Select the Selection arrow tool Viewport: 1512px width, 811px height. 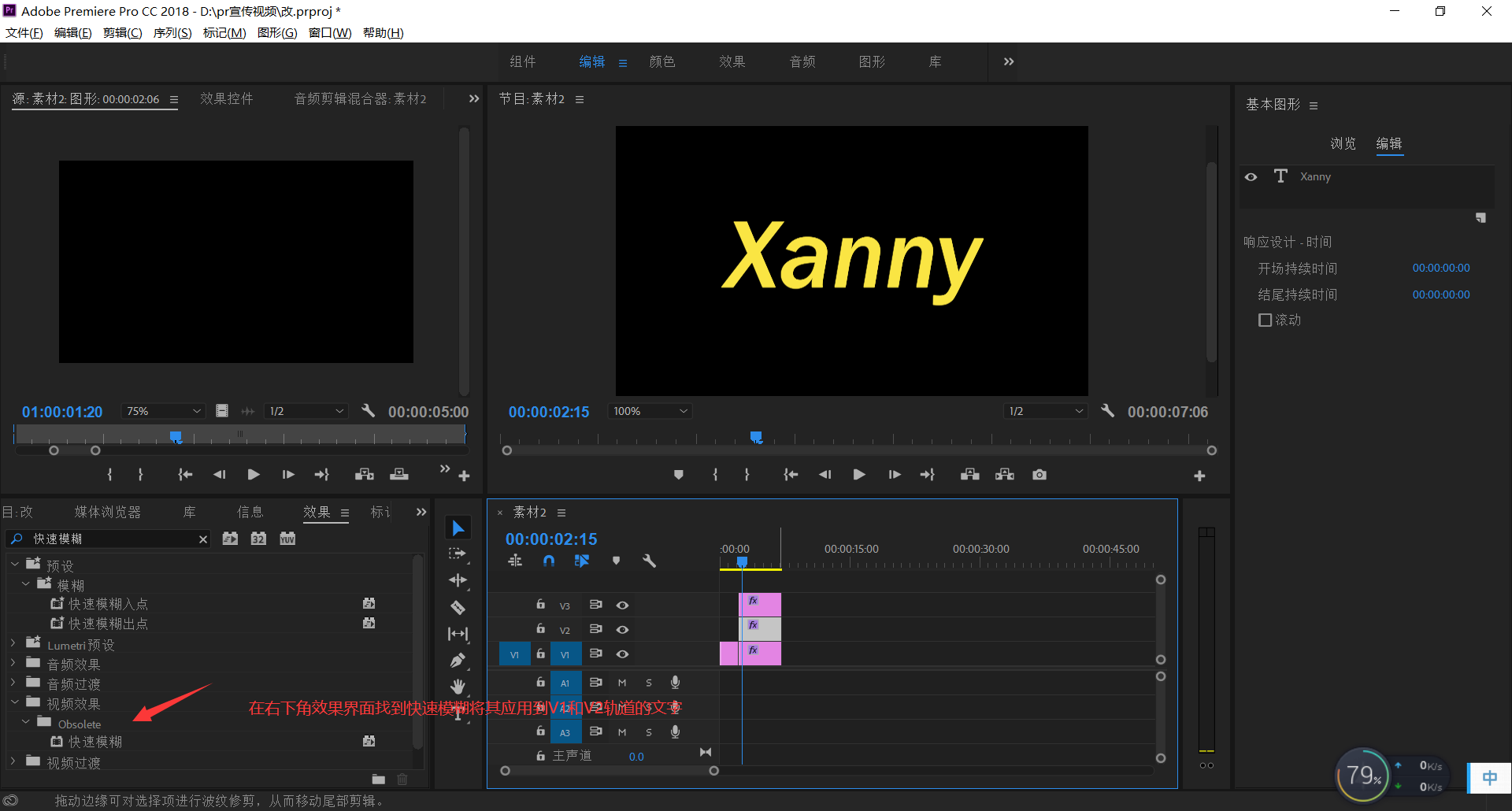(458, 528)
